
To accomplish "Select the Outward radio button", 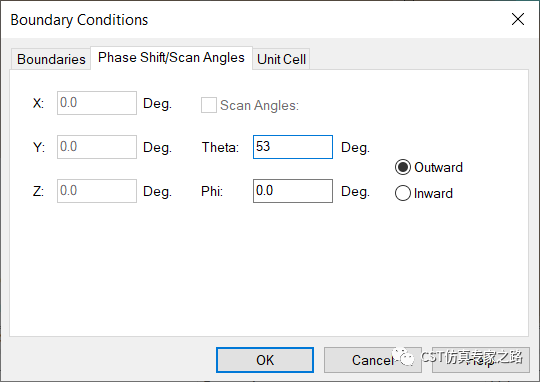I will pyautogui.click(x=403, y=167).
